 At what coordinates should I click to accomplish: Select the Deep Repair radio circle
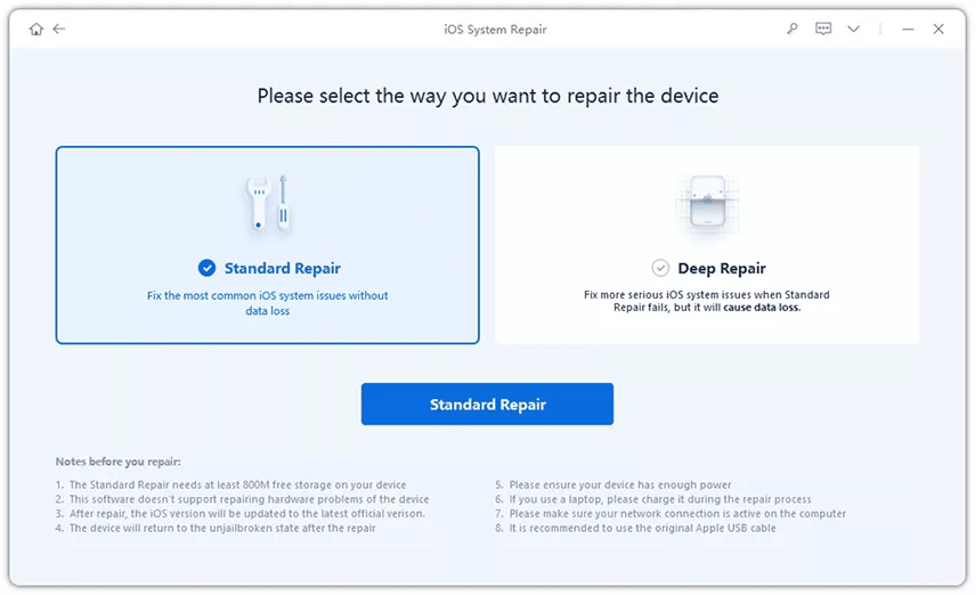coord(661,267)
